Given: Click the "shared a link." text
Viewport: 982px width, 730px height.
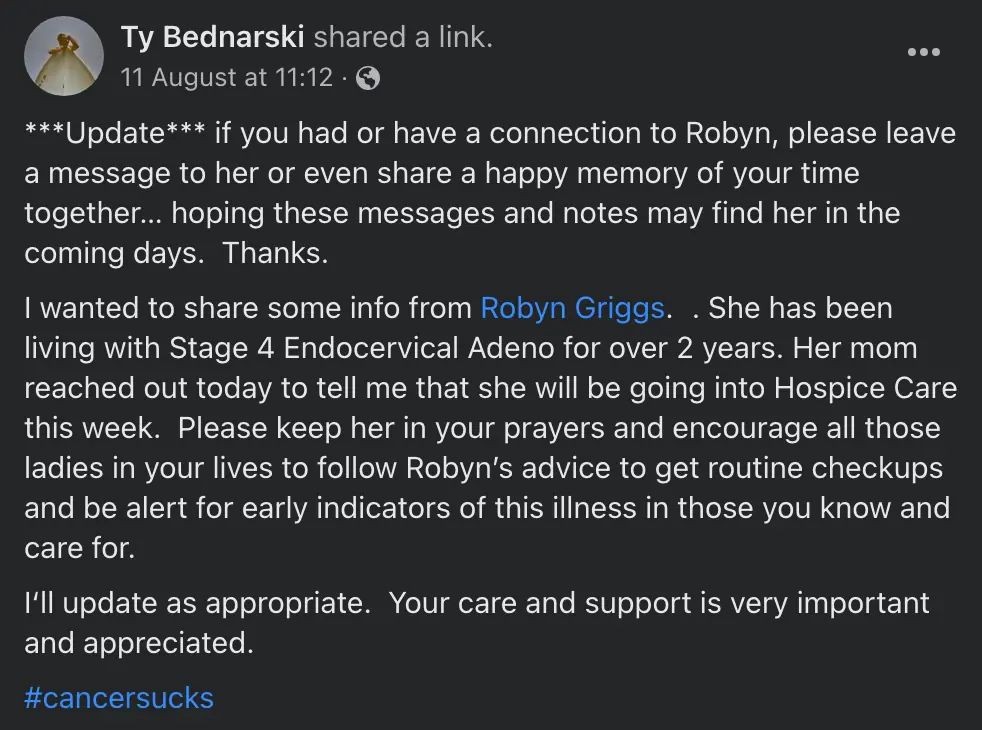Looking at the screenshot, I should [403, 38].
